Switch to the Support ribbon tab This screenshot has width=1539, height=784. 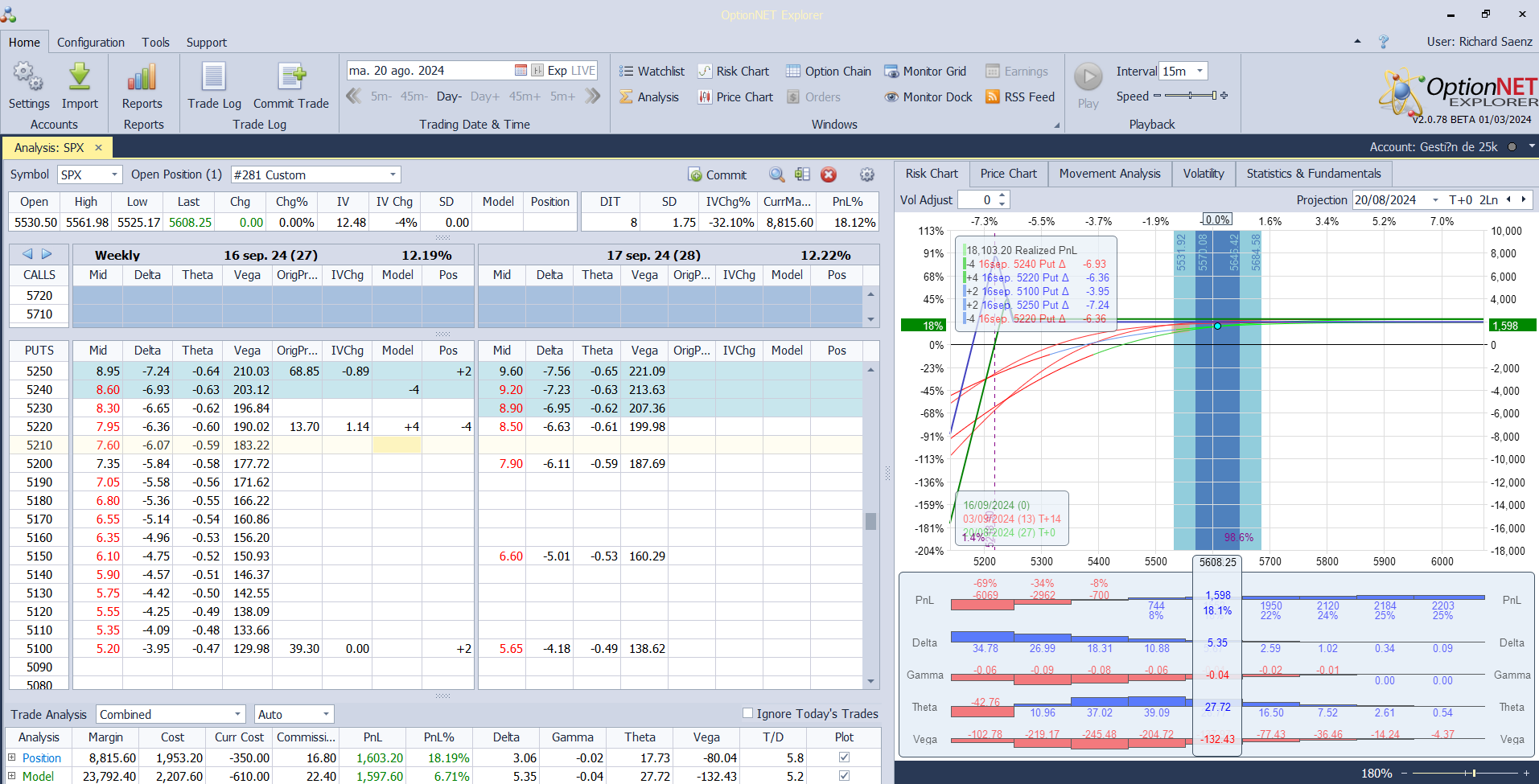207,43
